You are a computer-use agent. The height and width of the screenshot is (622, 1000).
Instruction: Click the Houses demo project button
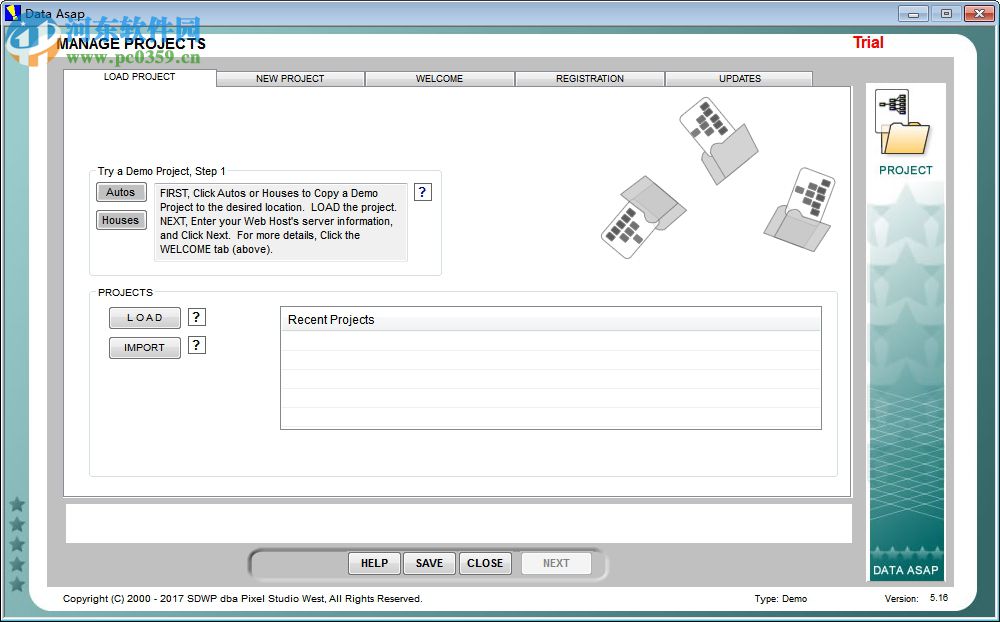click(120, 220)
